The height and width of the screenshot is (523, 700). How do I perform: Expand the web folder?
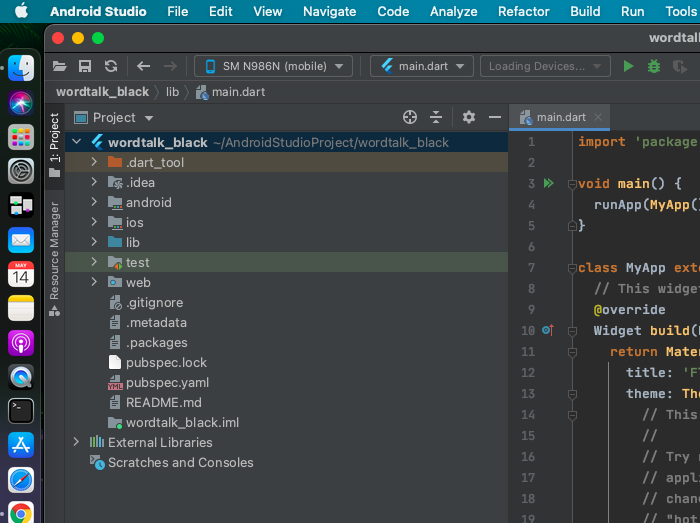pos(94,282)
